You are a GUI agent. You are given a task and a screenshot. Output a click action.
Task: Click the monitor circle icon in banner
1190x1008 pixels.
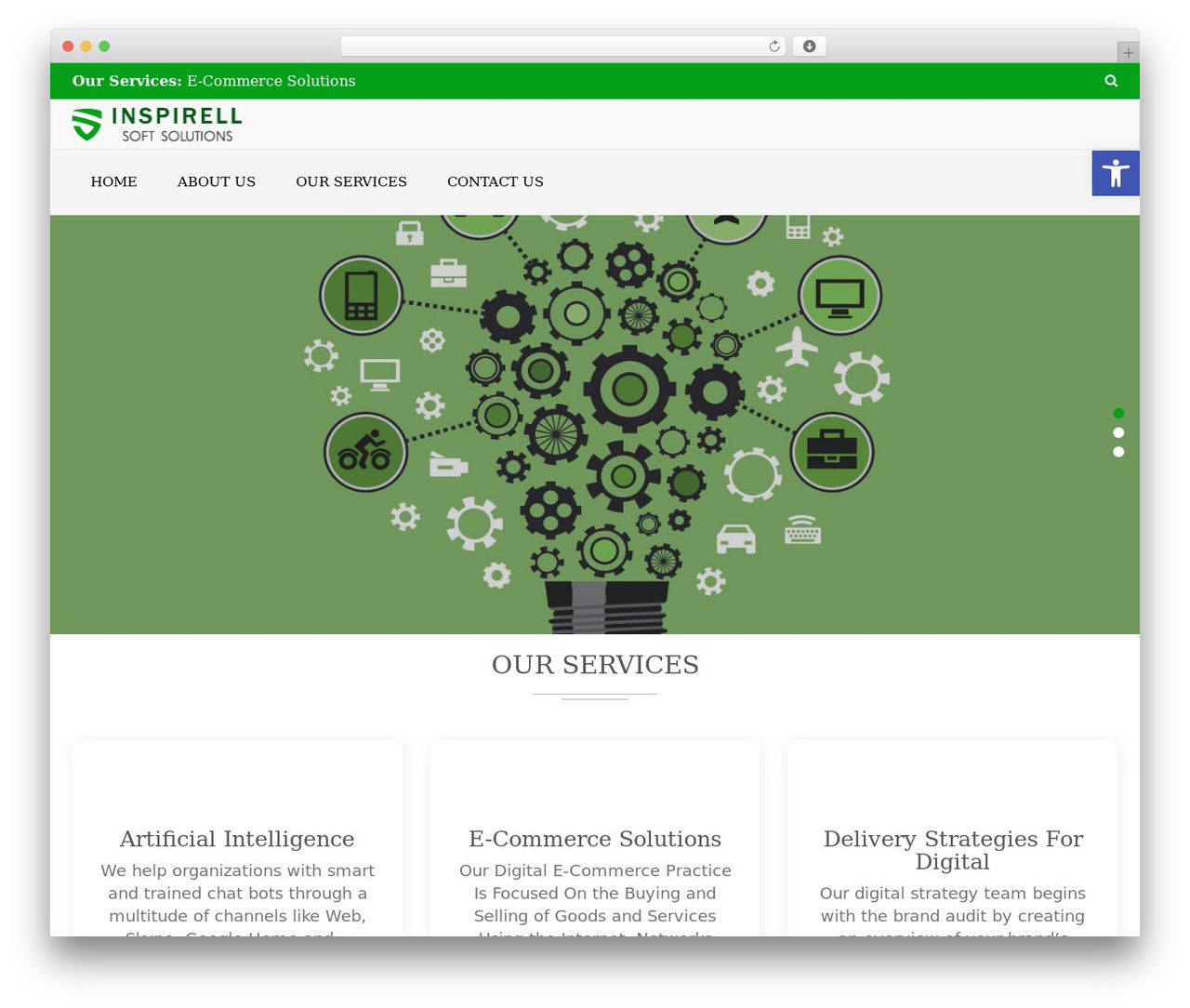coord(840,296)
